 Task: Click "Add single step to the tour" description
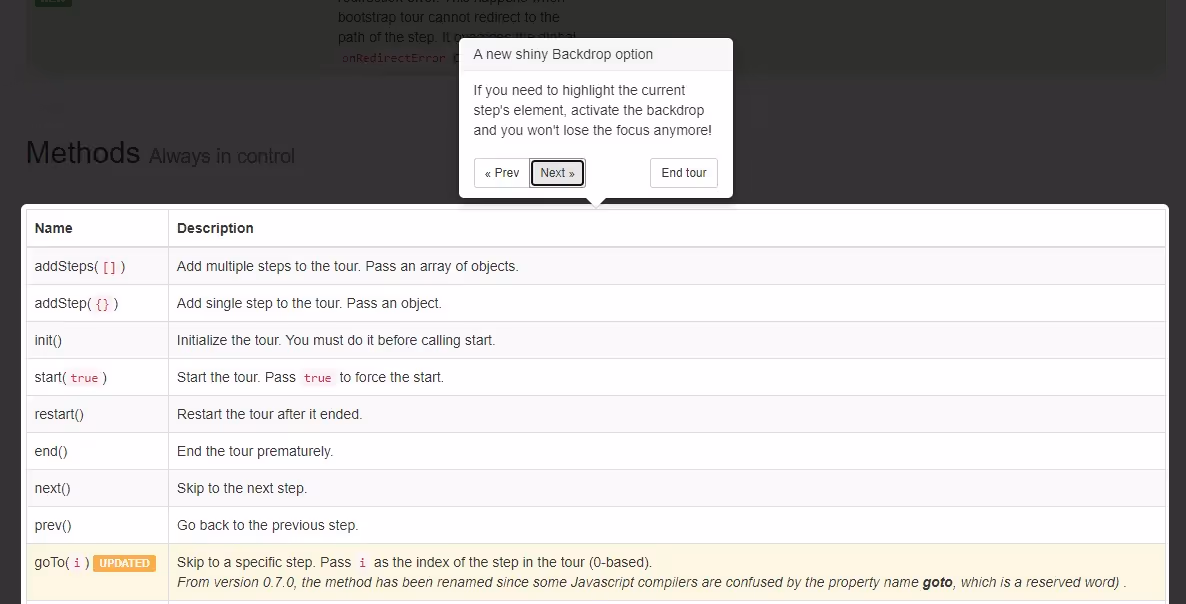[x=309, y=303]
